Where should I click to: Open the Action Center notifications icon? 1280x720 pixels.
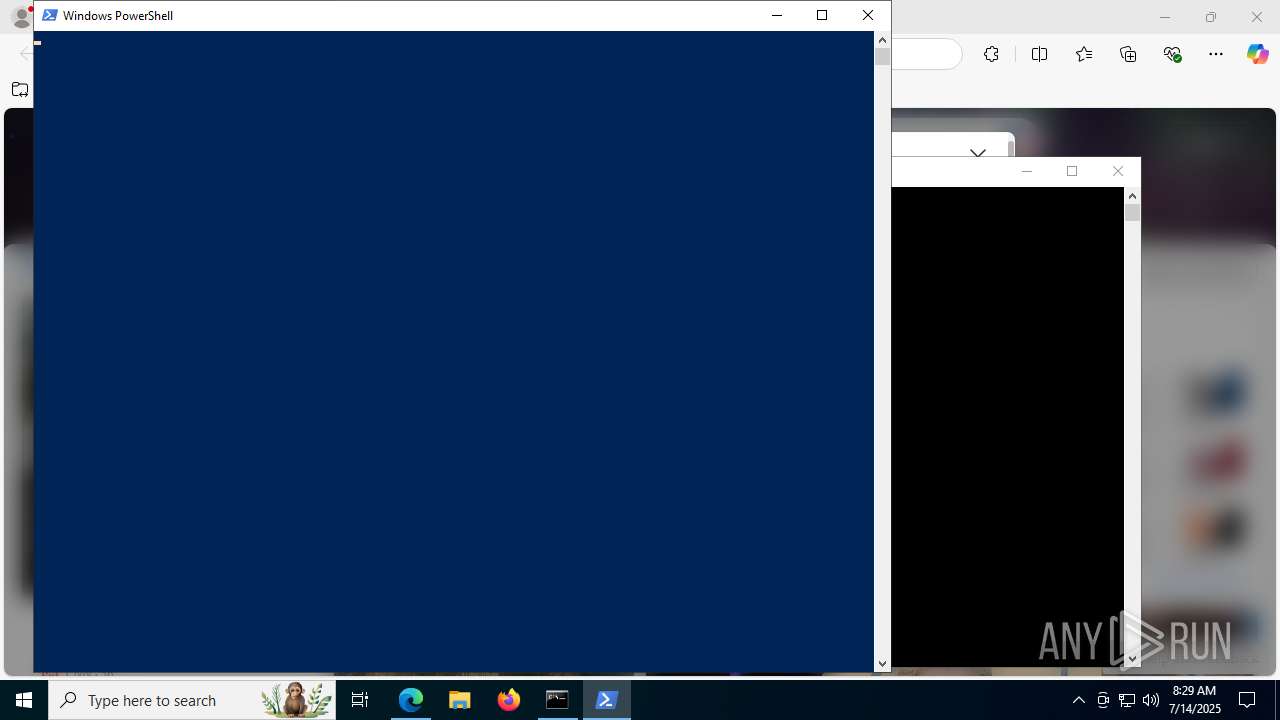(x=1247, y=700)
